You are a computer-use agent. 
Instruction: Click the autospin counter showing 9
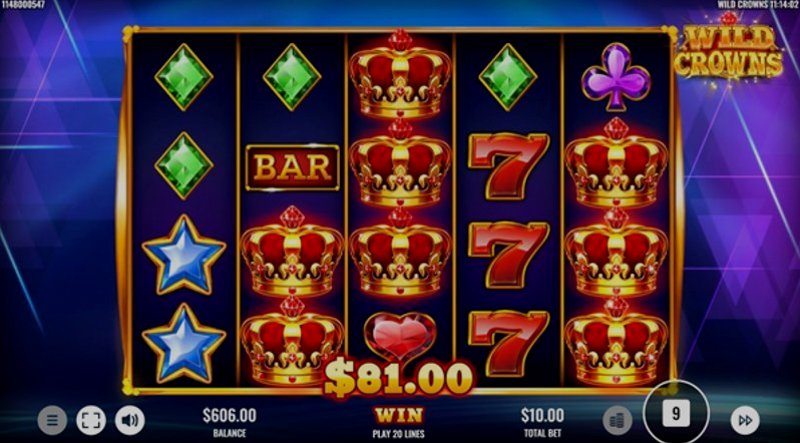tap(676, 413)
